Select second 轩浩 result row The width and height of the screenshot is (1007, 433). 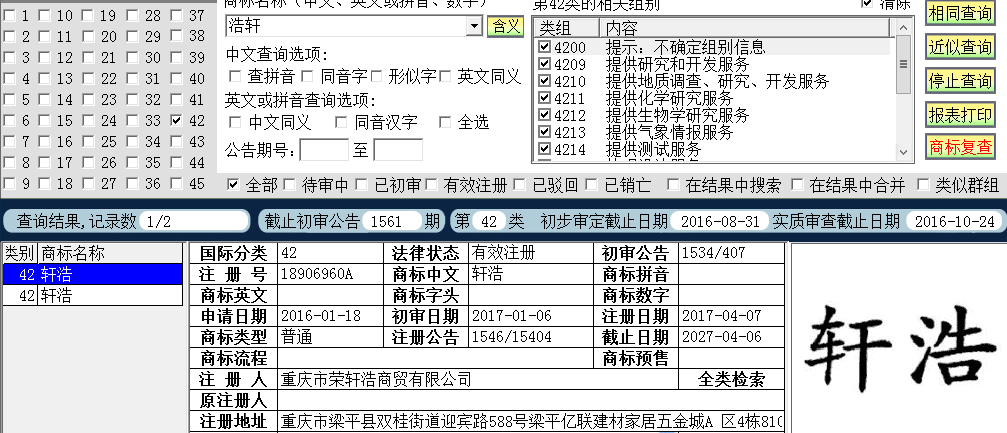(93, 296)
